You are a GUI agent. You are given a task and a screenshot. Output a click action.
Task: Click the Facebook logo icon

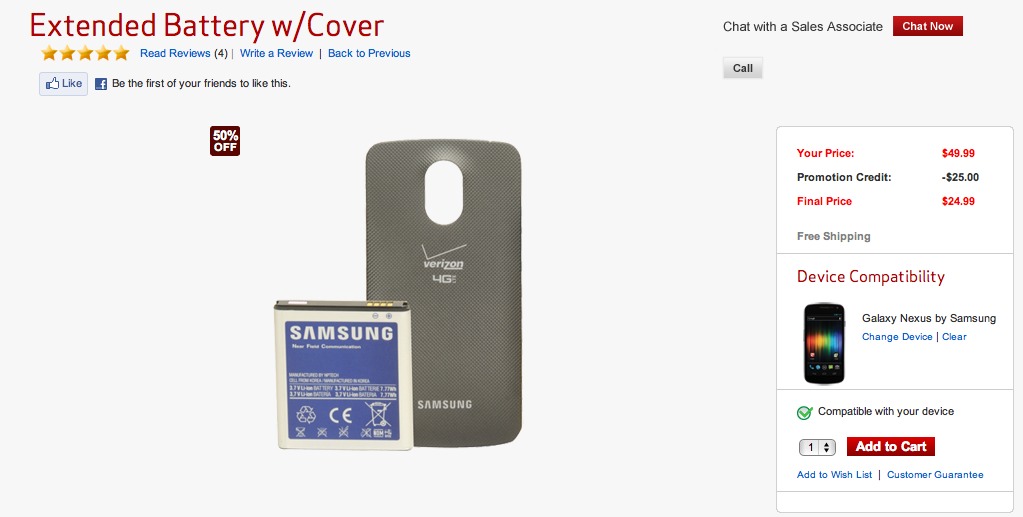100,84
